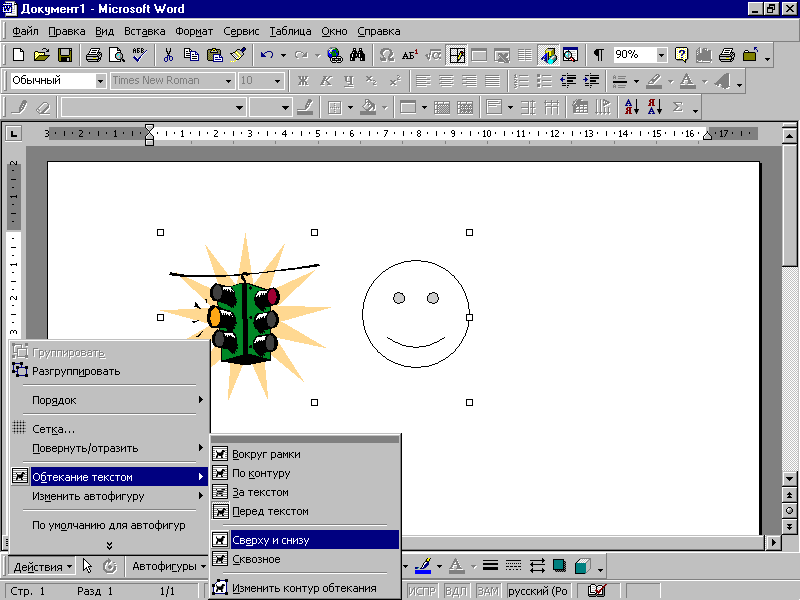800x600 pixels.
Task: Choose Сквозное wrapping option
Action: click(305, 559)
